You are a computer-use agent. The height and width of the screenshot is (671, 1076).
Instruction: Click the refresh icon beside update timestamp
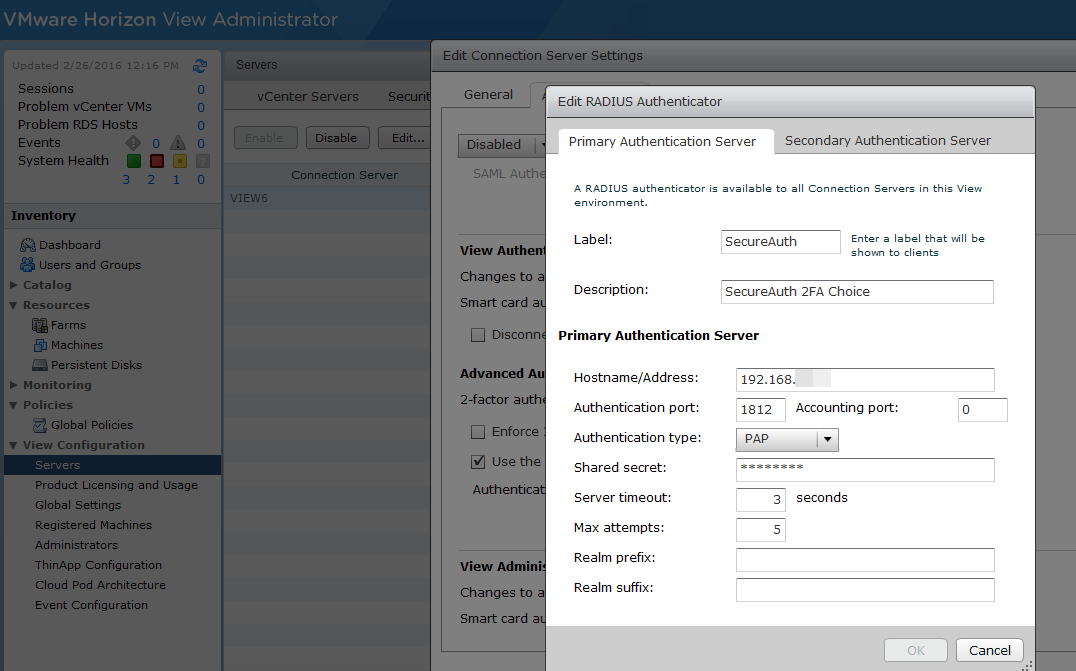(x=200, y=66)
